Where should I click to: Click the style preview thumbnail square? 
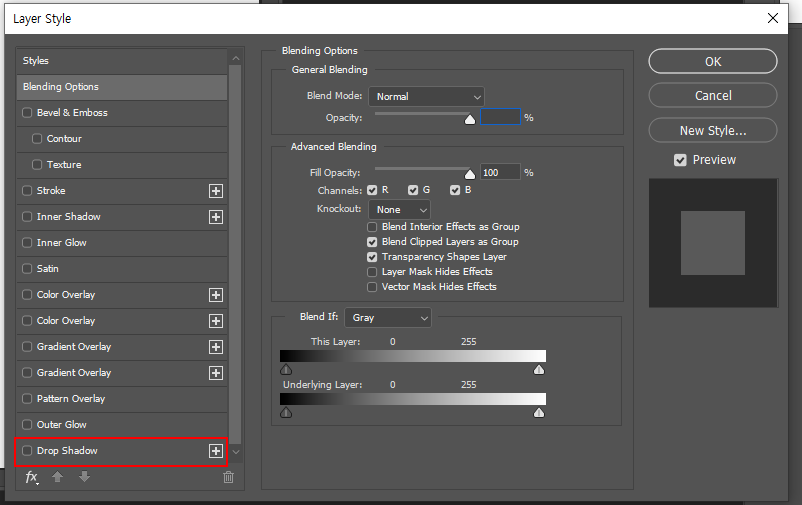pyautogui.click(x=713, y=243)
